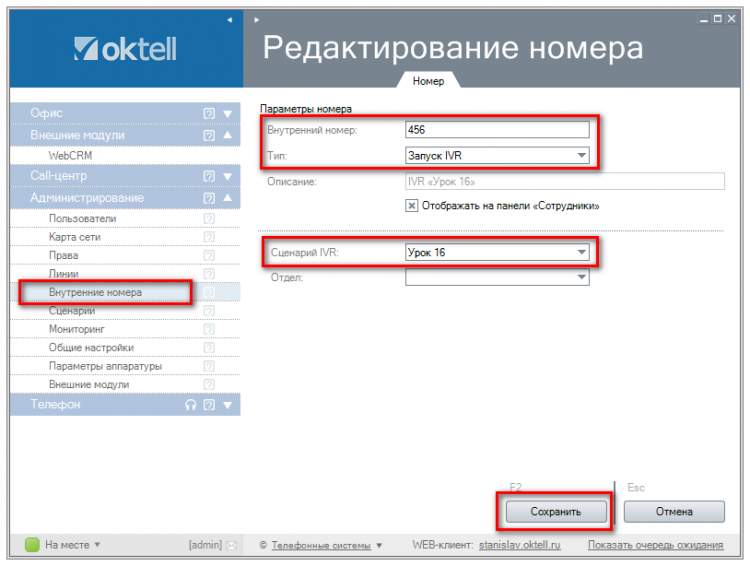The height and width of the screenshot is (566, 750).
Task: Click the Внутренний номер input field
Action: pos(496,130)
